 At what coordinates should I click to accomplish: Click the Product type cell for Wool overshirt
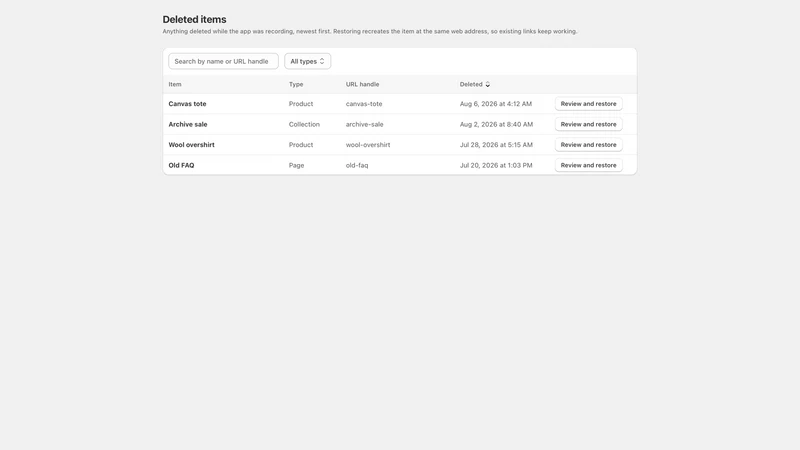tap(301, 145)
